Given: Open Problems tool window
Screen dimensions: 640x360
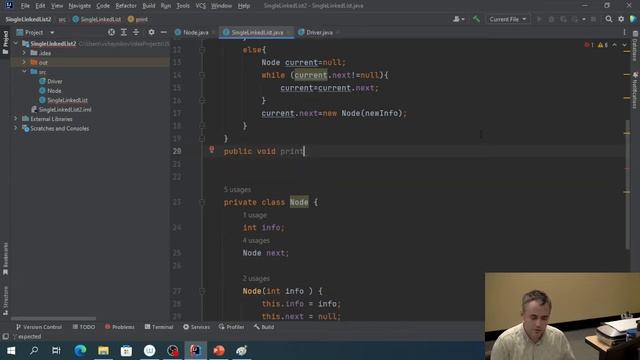Looking at the screenshot, I should tap(120, 327).
